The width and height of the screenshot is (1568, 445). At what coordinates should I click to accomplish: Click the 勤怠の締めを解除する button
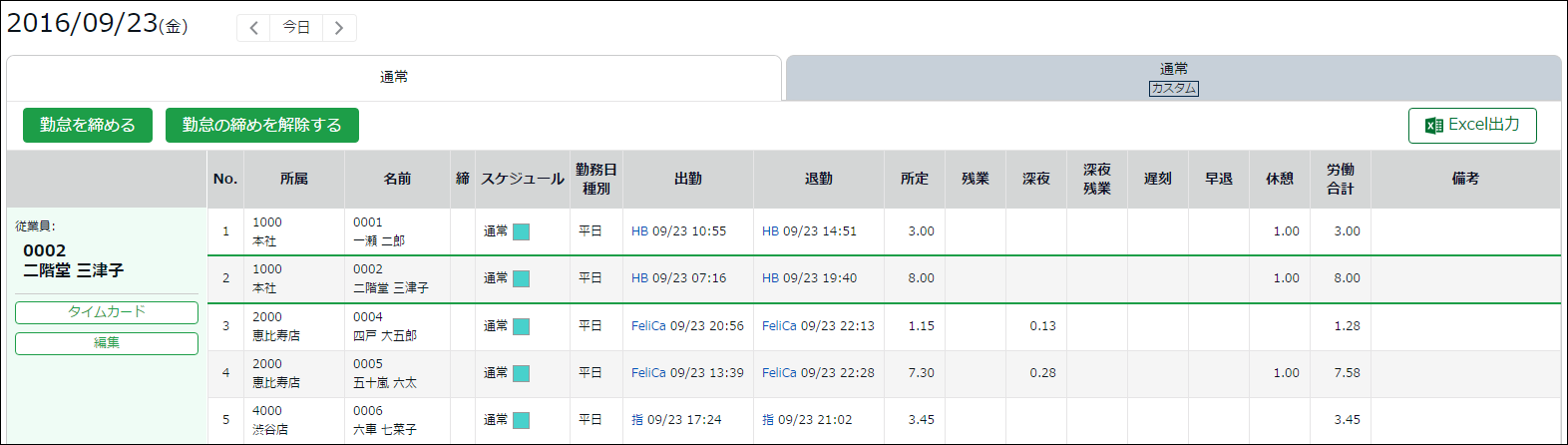tap(262, 125)
